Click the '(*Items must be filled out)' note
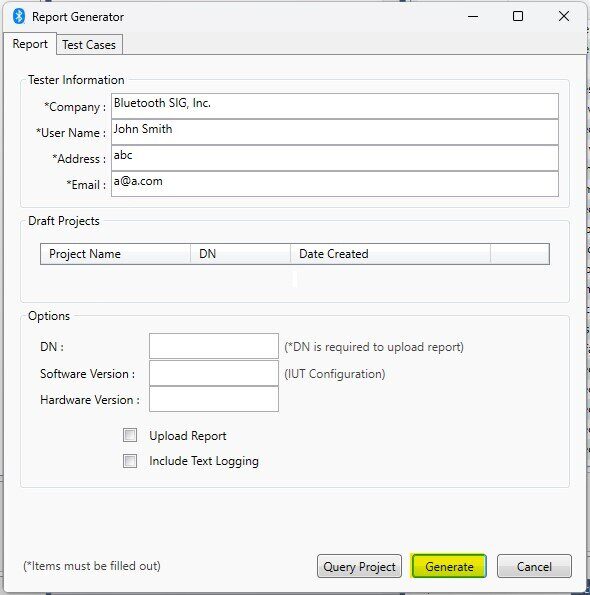 pyautogui.click(x=92, y=566)
